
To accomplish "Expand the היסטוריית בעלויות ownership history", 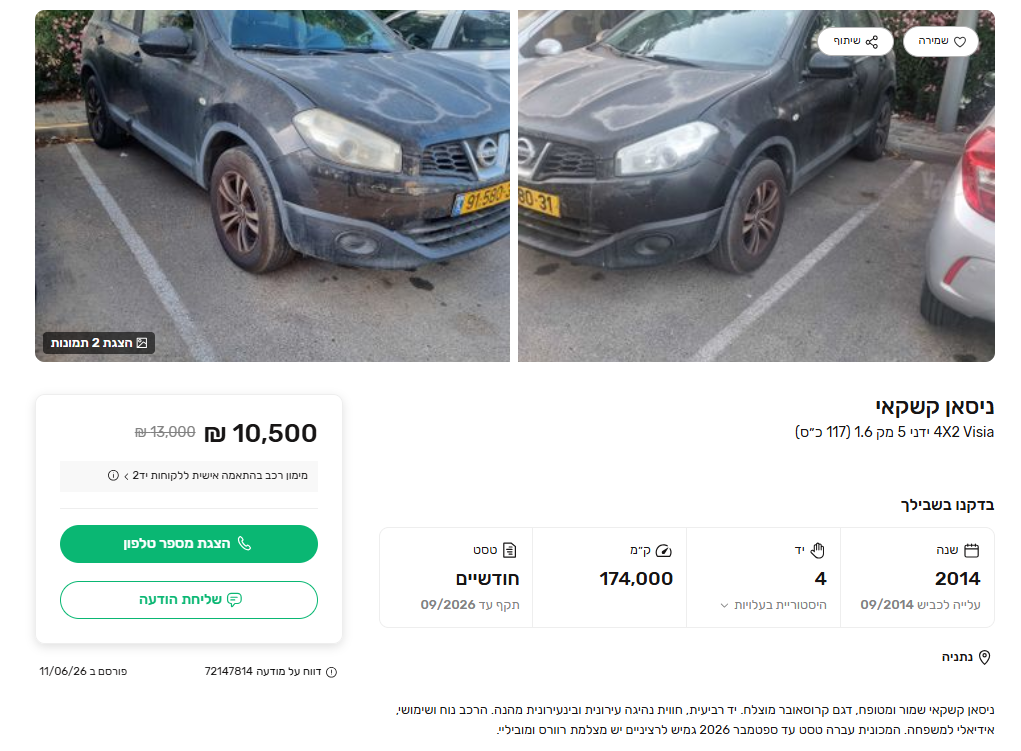I will (774, 605).
